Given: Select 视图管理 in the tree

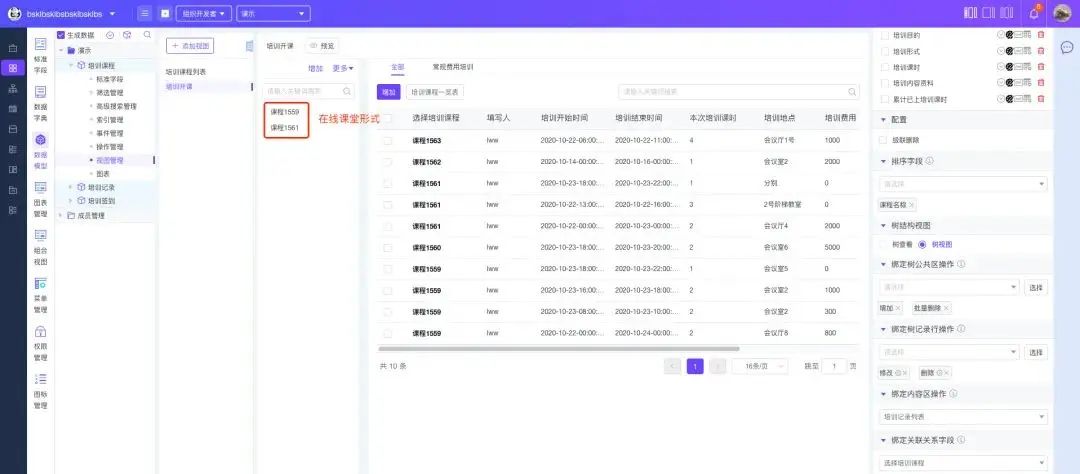Looking at the screenshot, I should [110, 160].
